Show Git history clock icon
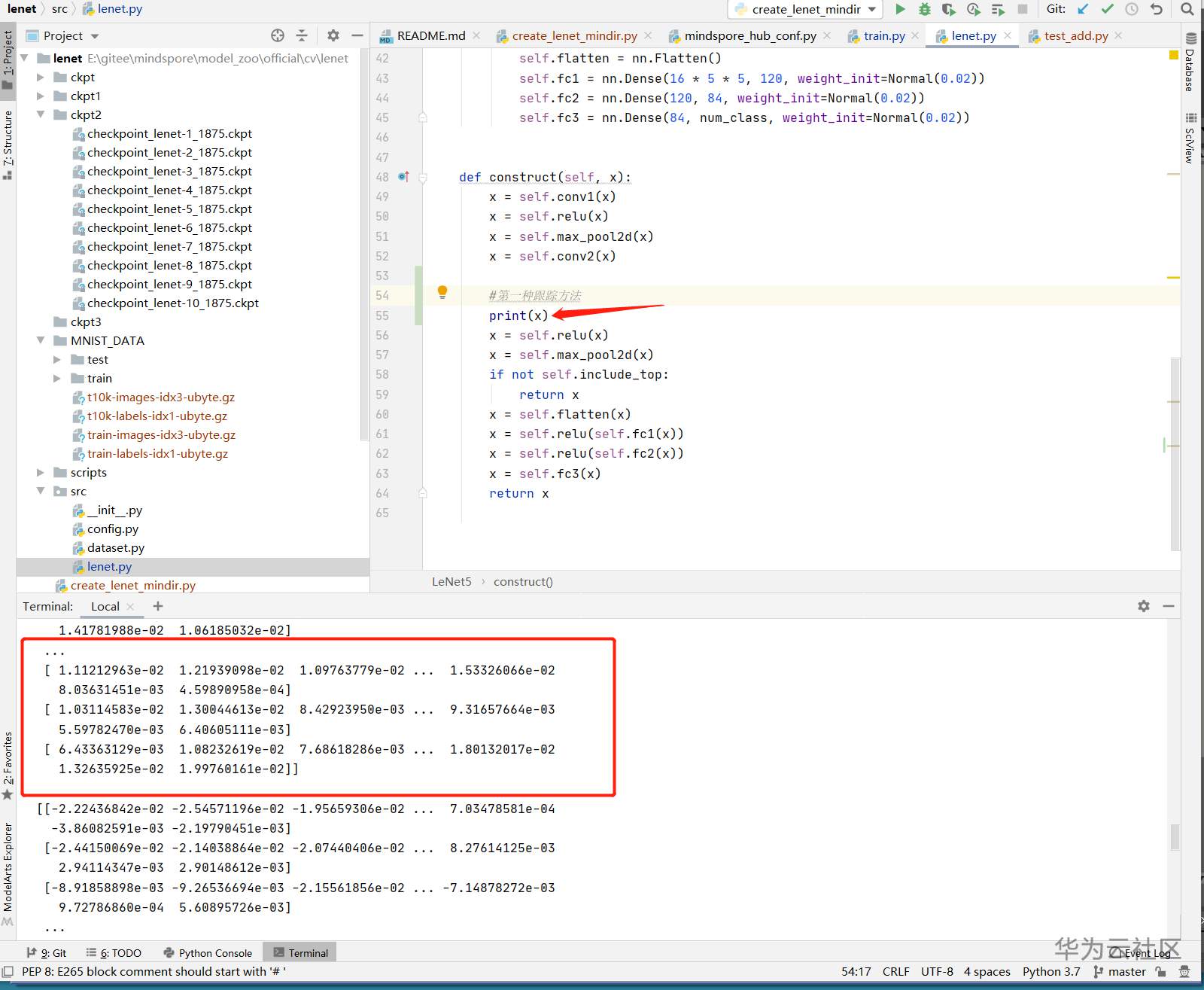This screenshot has height=990, width=1204. point(1132,9)
